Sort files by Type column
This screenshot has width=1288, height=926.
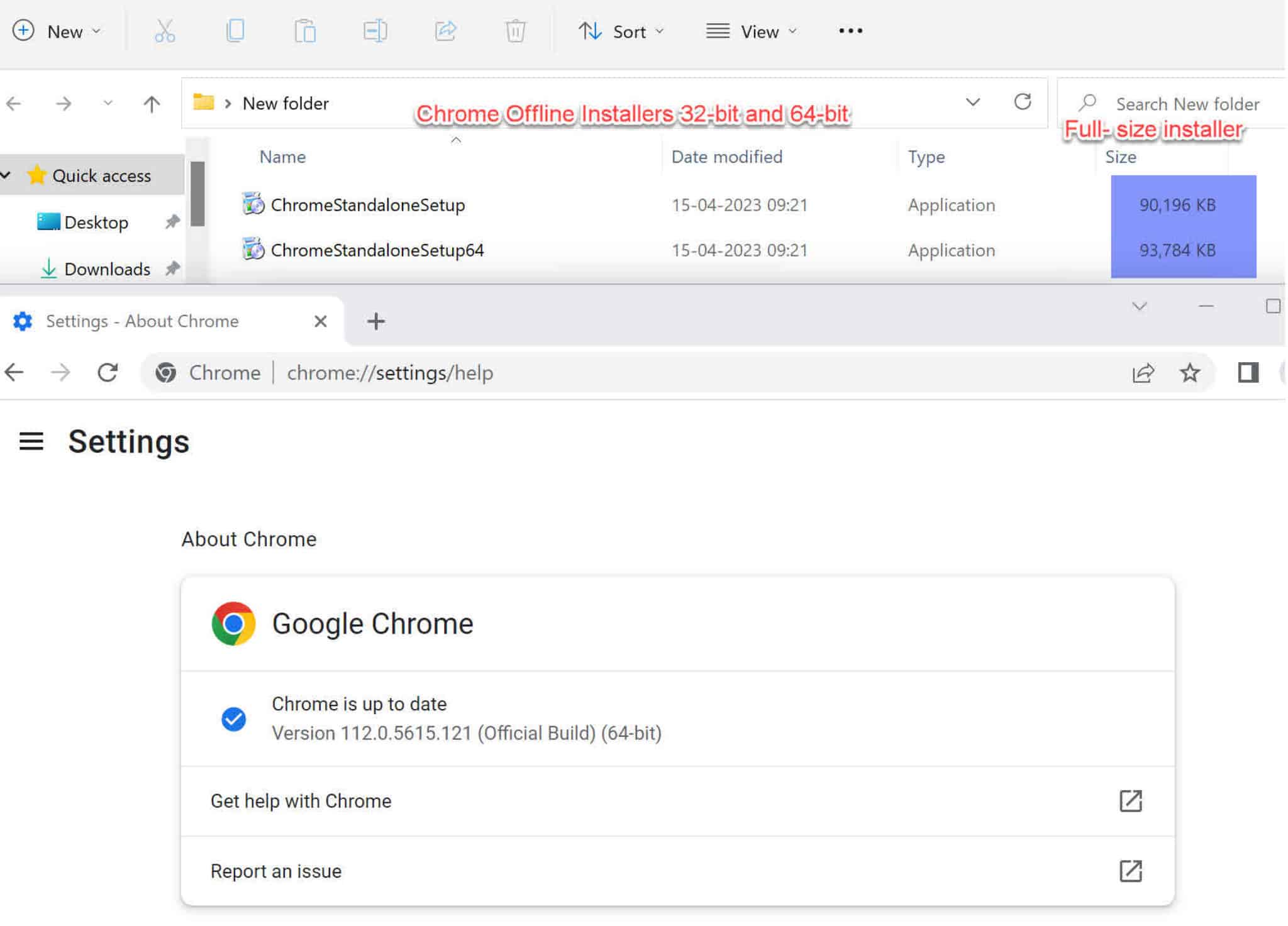click(x=926, y=157)
